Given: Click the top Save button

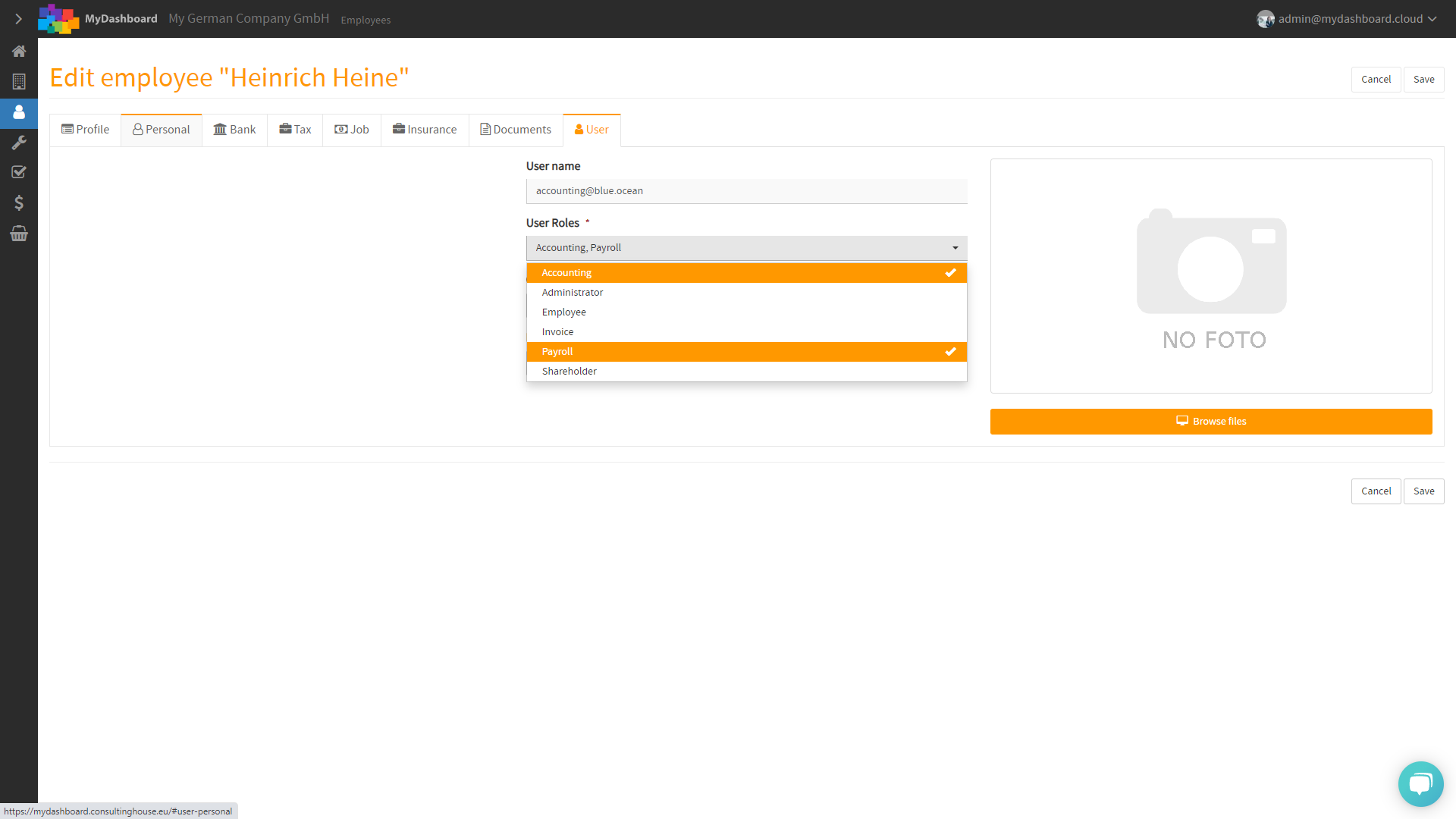Looking at the screenshot, I should pos(1423,80).
